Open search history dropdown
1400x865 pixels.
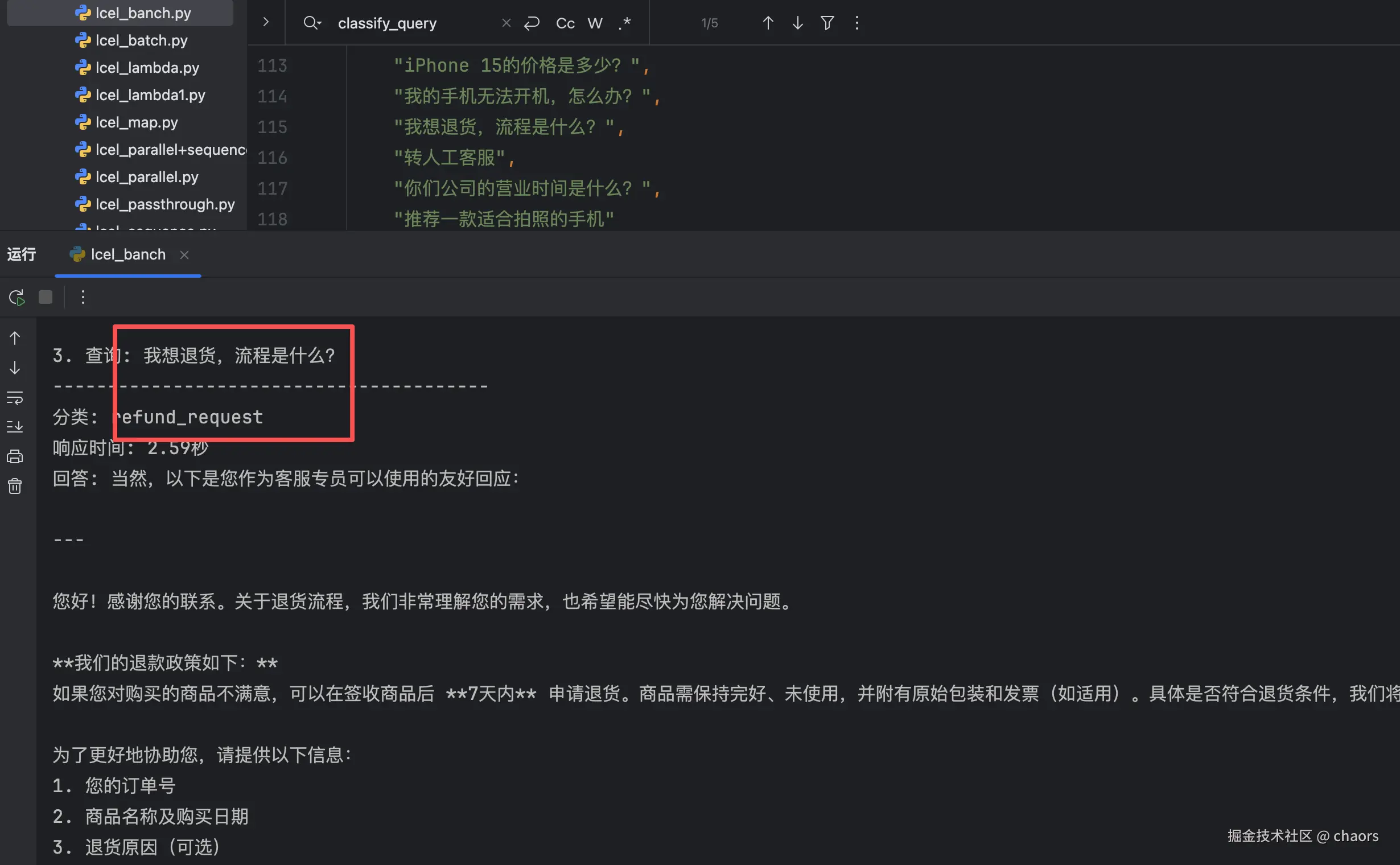(x=312, y=23)
